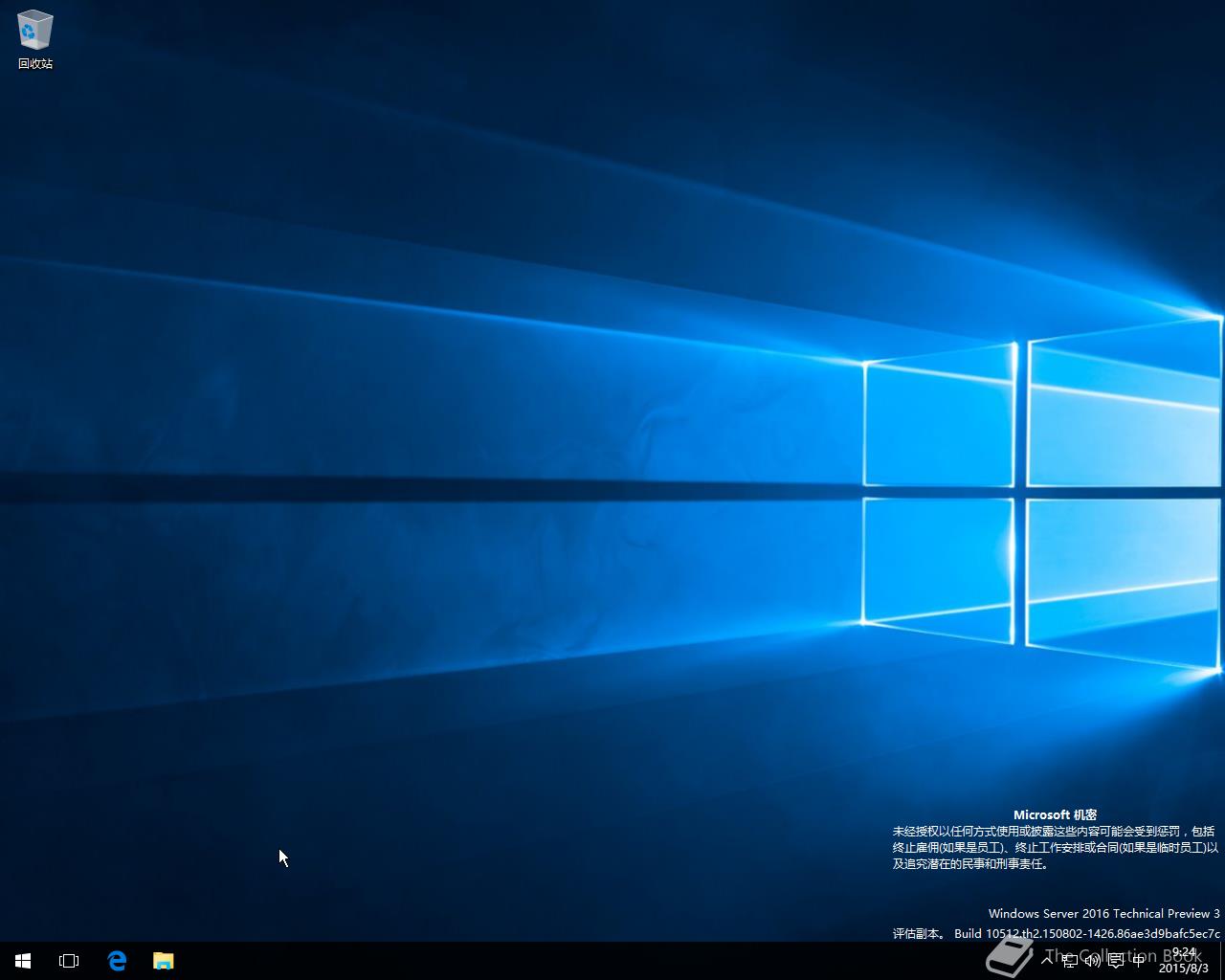The width and height of the screenshot is (1225, 980).
Task: Open the Action Center notification icon
Action: coord(1116,961)
